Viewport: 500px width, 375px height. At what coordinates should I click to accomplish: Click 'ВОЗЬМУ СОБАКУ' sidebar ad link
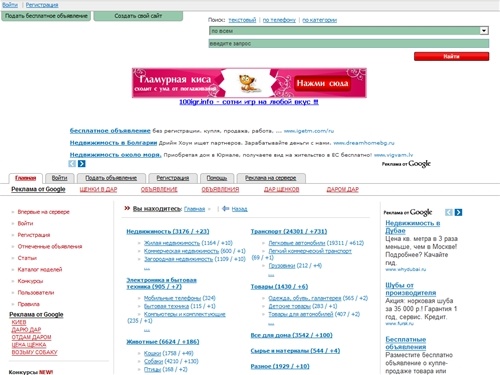tap(34, 352)
